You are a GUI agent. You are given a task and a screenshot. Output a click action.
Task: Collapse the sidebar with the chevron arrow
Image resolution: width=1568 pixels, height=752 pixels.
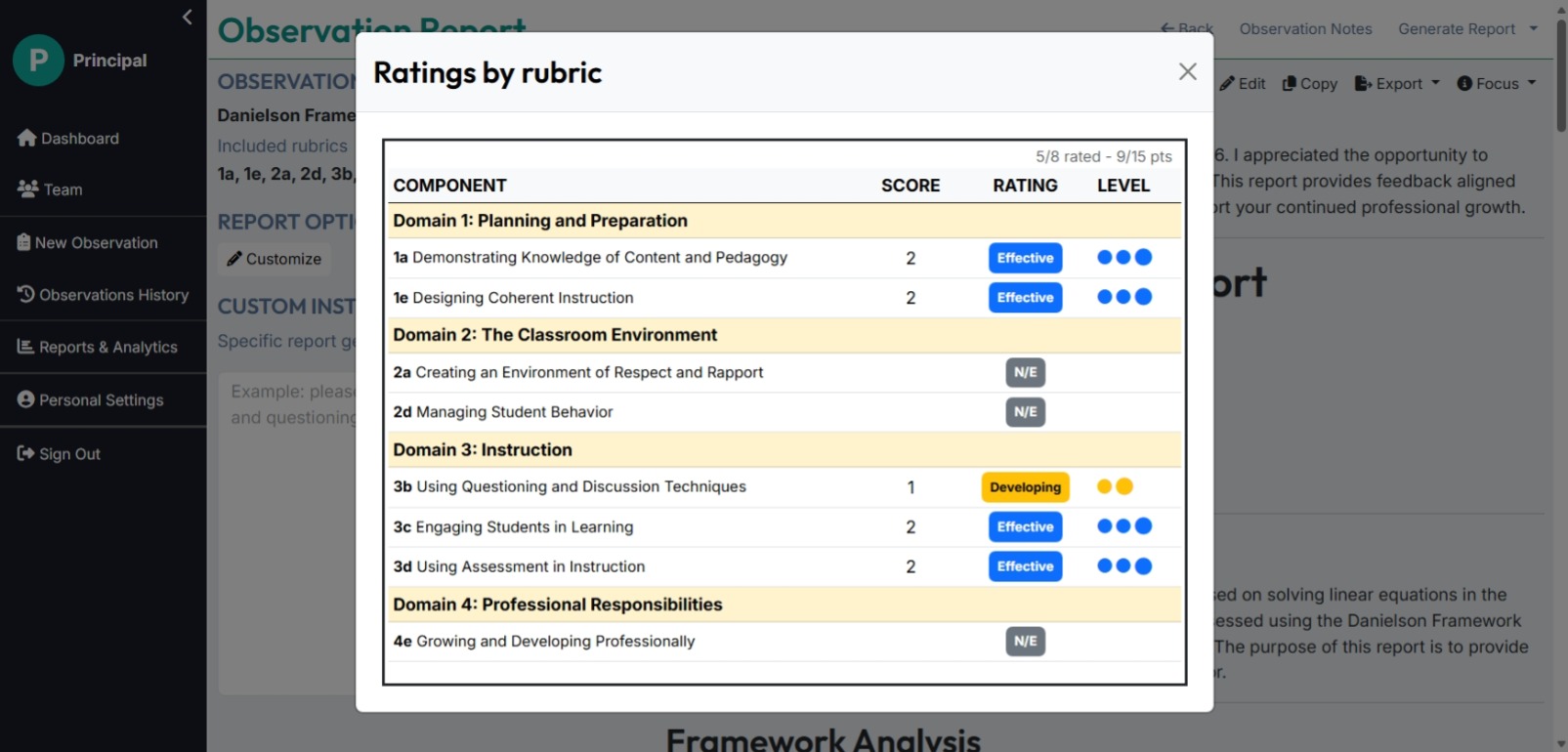[188, 17]
